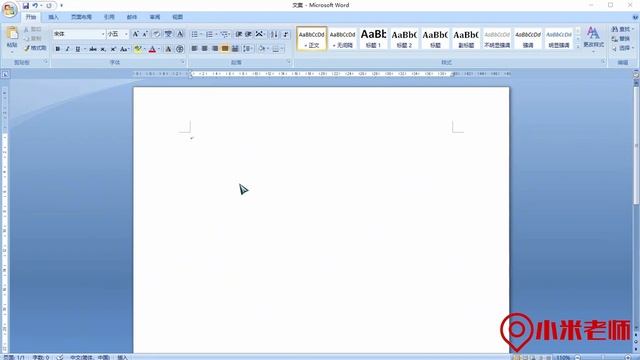The width and height of the screenshot is (640, 360).
Task: Open the Change Case (Aa) dropdown
Action: coord(124,49)
